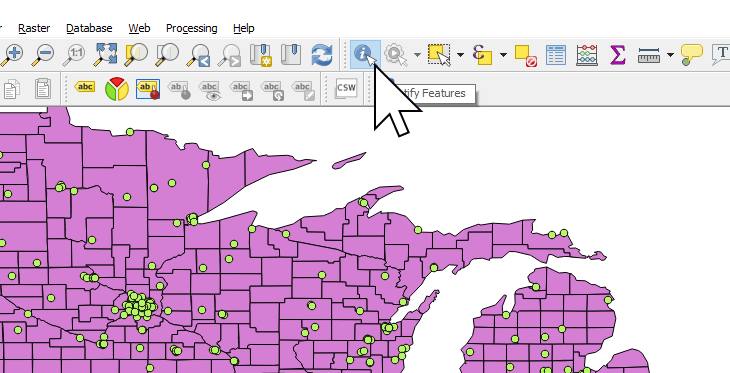Image resolution: width=730 pixels, height=373 pixels.
Task: Open the Attribute Table
Action: coord(556,55)
